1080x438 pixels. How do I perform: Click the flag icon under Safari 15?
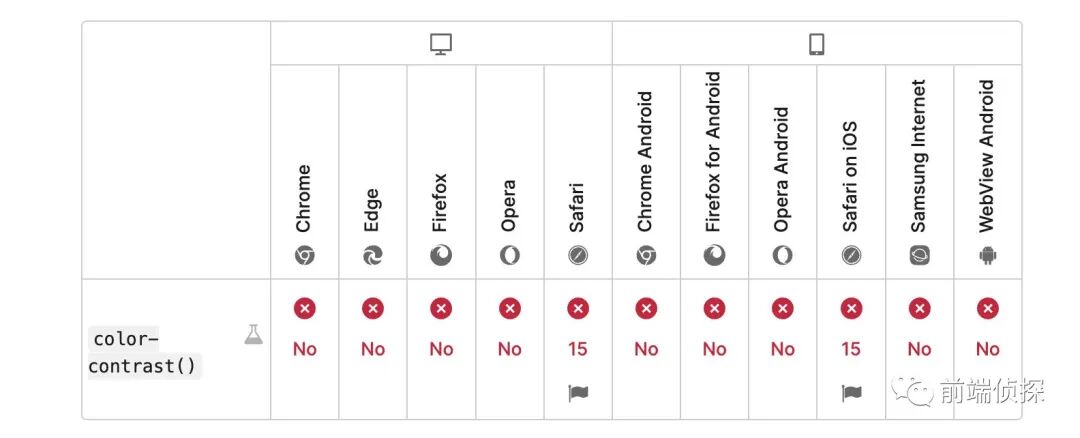pos(577,393)
